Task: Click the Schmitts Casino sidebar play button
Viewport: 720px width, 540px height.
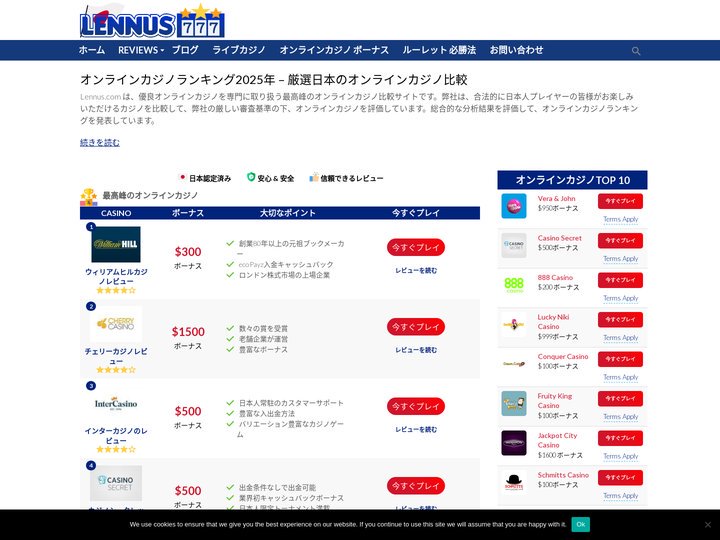Action: (x=620, y=478)
